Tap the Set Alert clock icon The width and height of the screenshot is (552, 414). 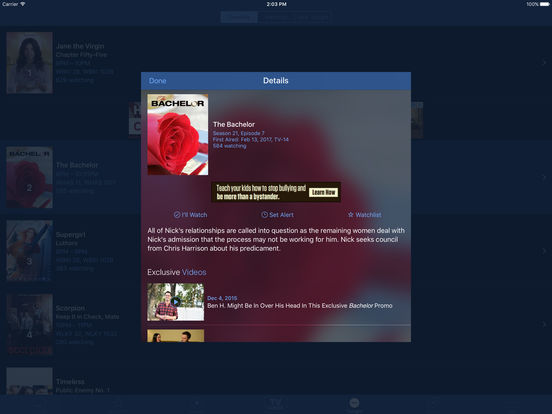[264, 215]
